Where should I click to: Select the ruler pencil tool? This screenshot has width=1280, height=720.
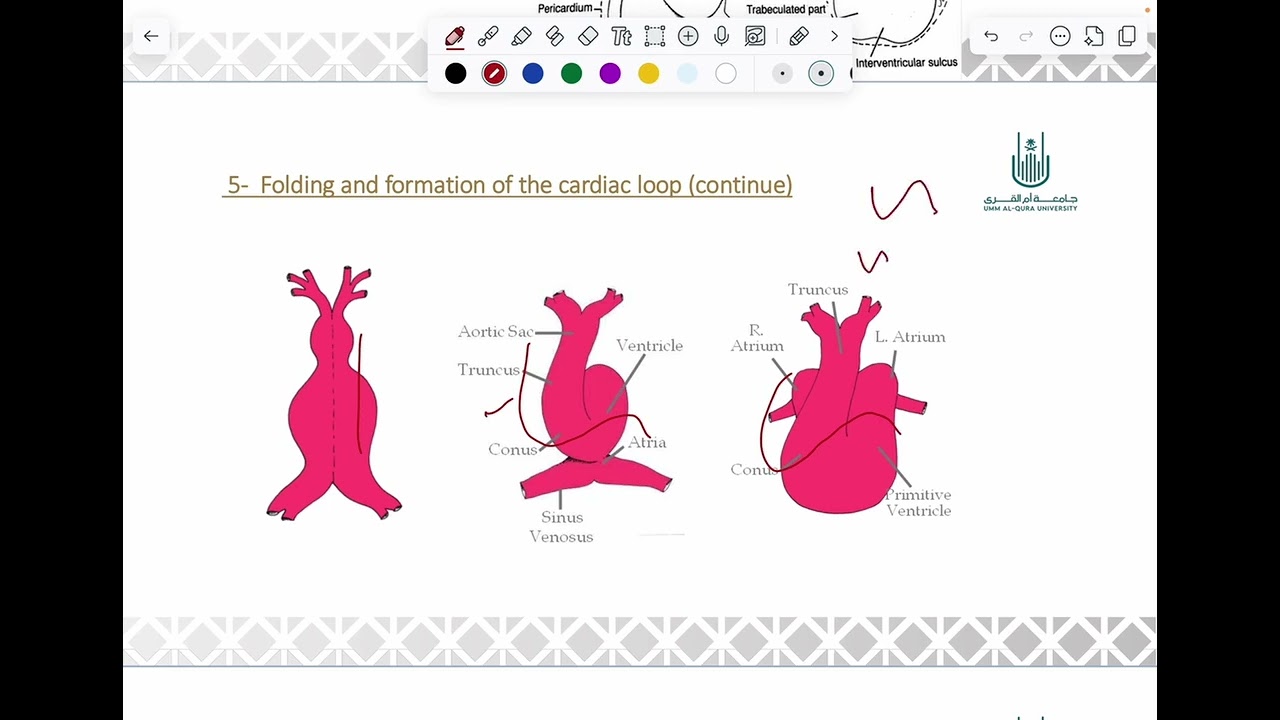pyautogui.click(x=798, y=37)
